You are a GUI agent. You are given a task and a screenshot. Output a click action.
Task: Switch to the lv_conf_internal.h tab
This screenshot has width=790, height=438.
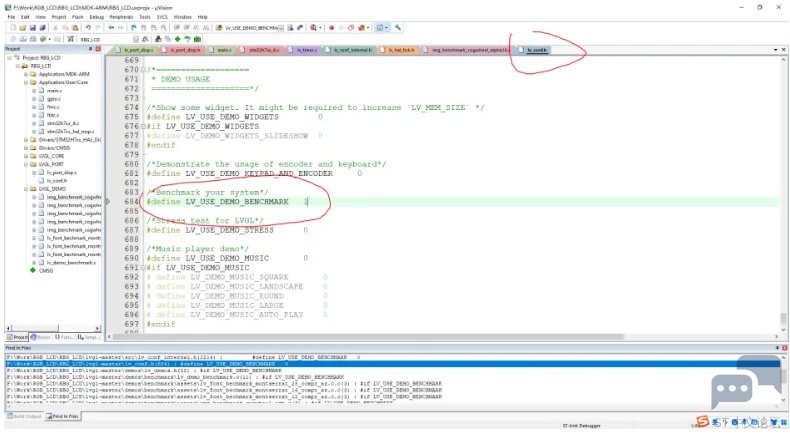point(350,50)
